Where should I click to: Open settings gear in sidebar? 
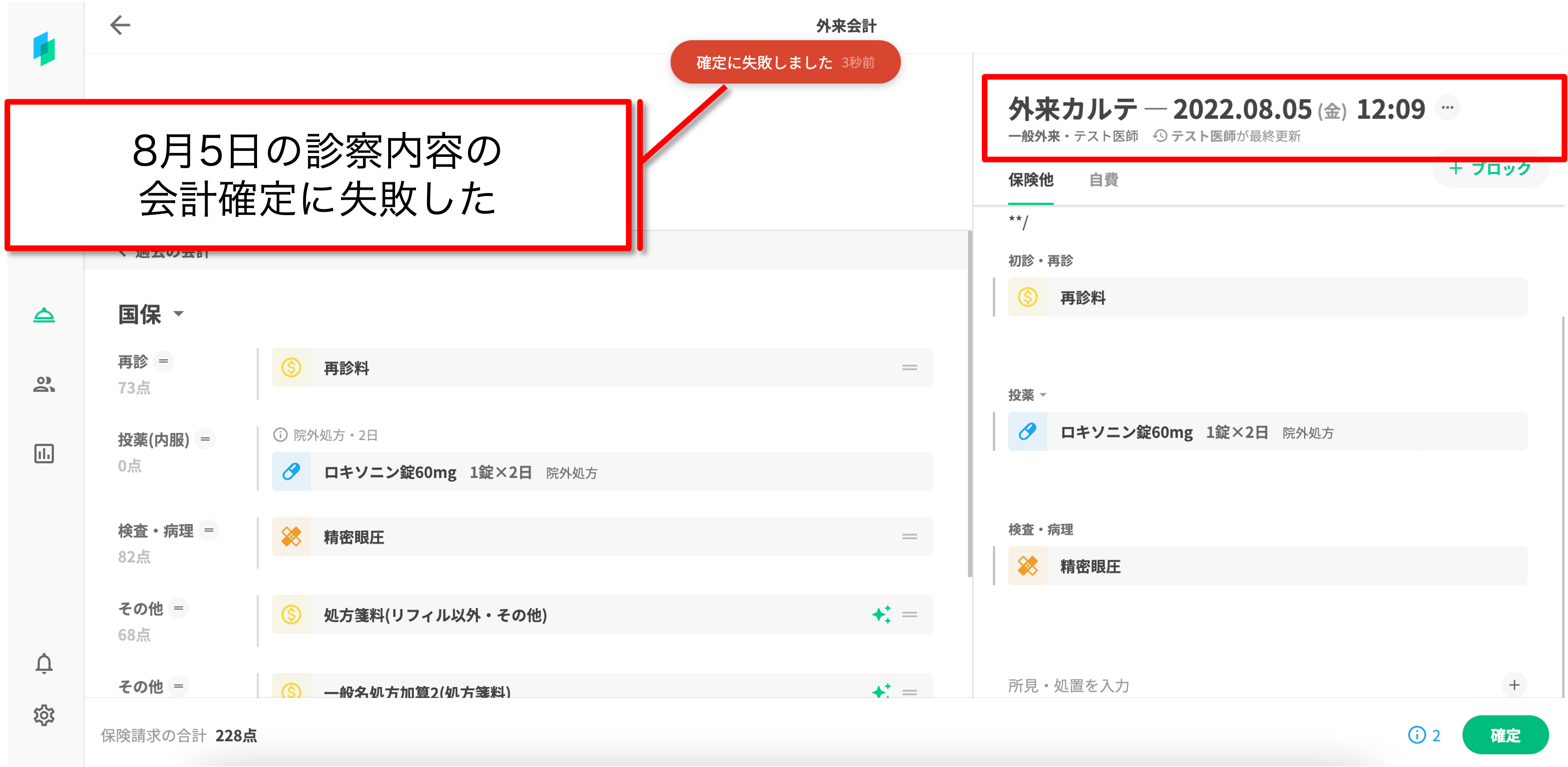(x=44, y=715)
